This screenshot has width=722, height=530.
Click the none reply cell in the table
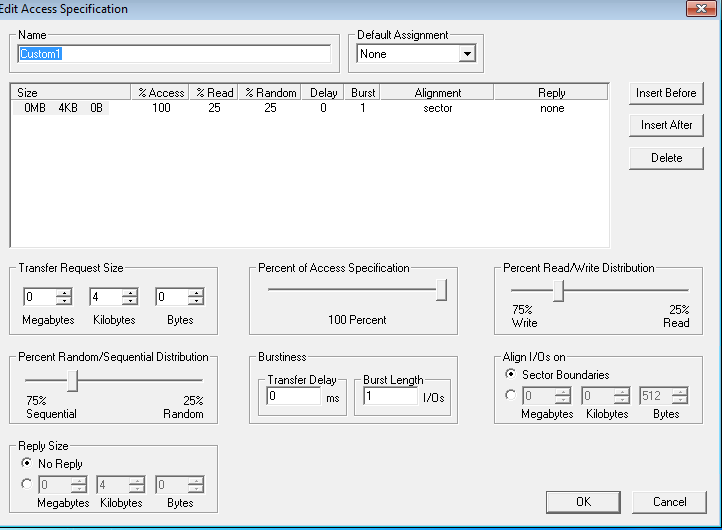[552, 108]
